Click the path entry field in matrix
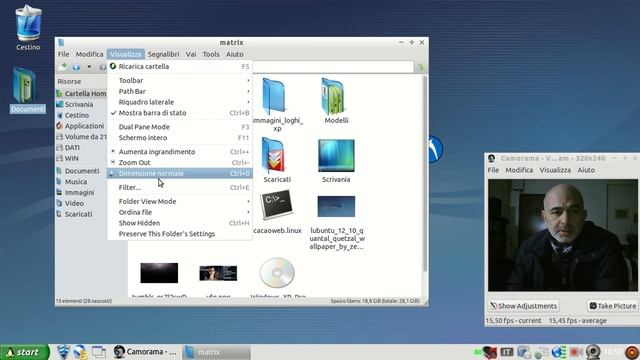 pos(333,67)
